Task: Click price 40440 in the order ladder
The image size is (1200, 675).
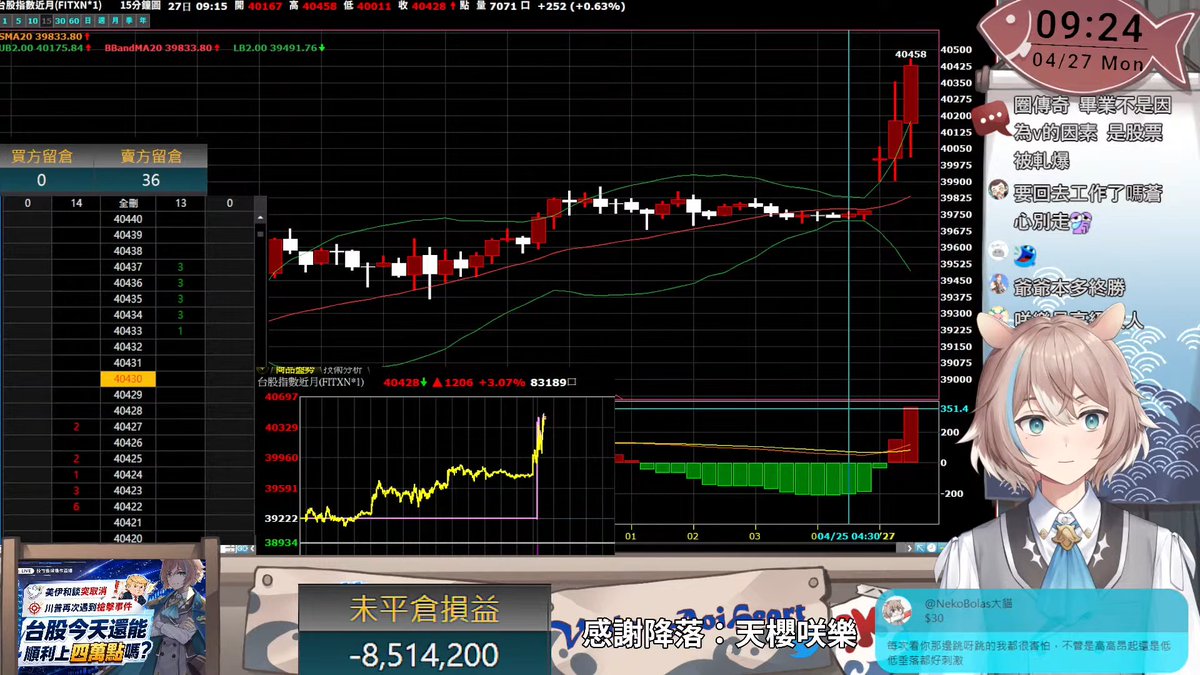Action: (x=128, y=219)
